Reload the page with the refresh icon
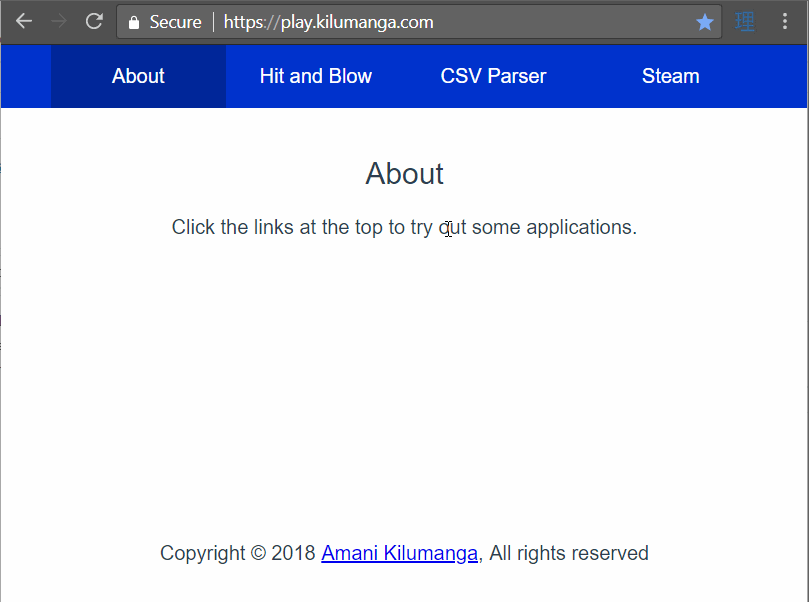Viewport: 809px width, 602px height. point(94,22)
